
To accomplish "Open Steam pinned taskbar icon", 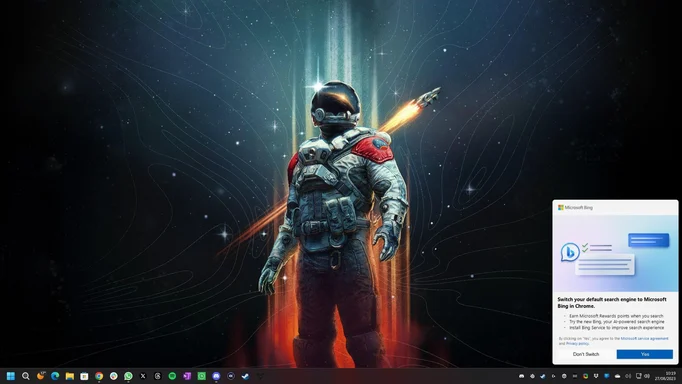I will 245,376.
